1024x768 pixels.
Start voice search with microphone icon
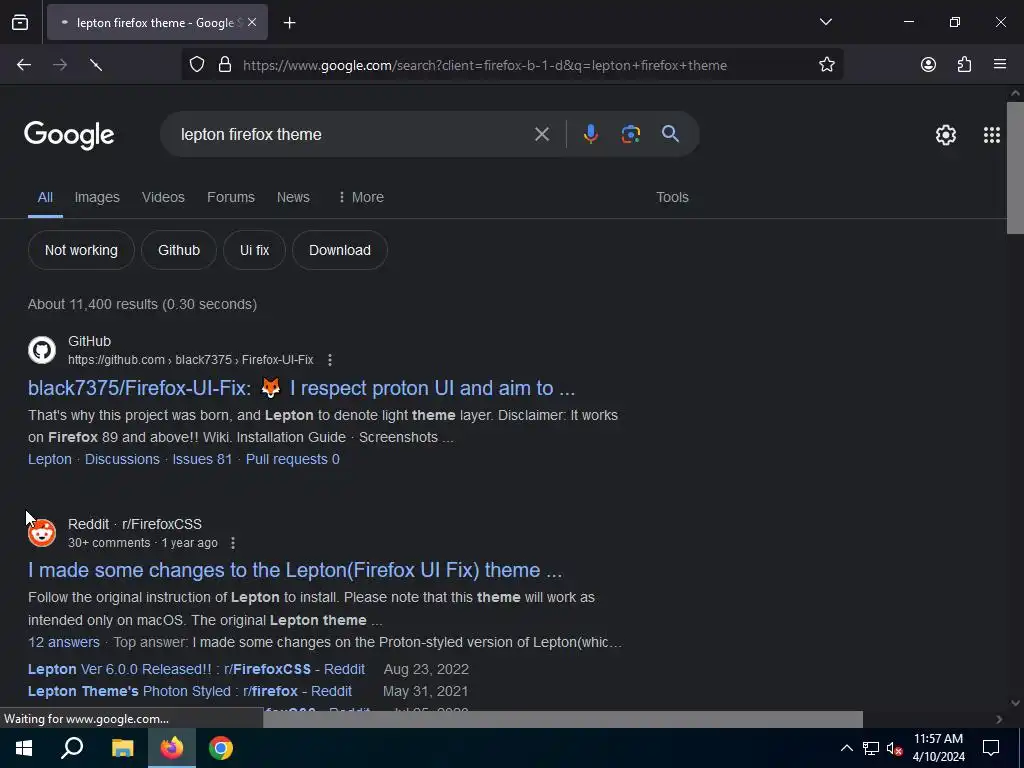(590, 135)
